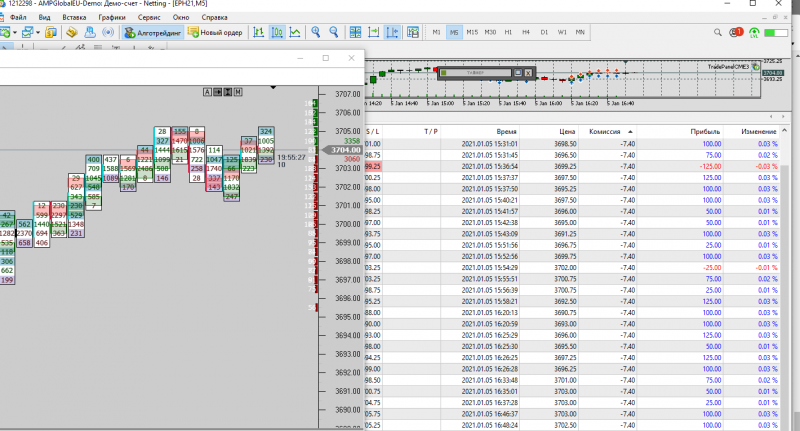Open the search magnifier icon
This screenshot has width=800, height=431.
click(717, 33)
